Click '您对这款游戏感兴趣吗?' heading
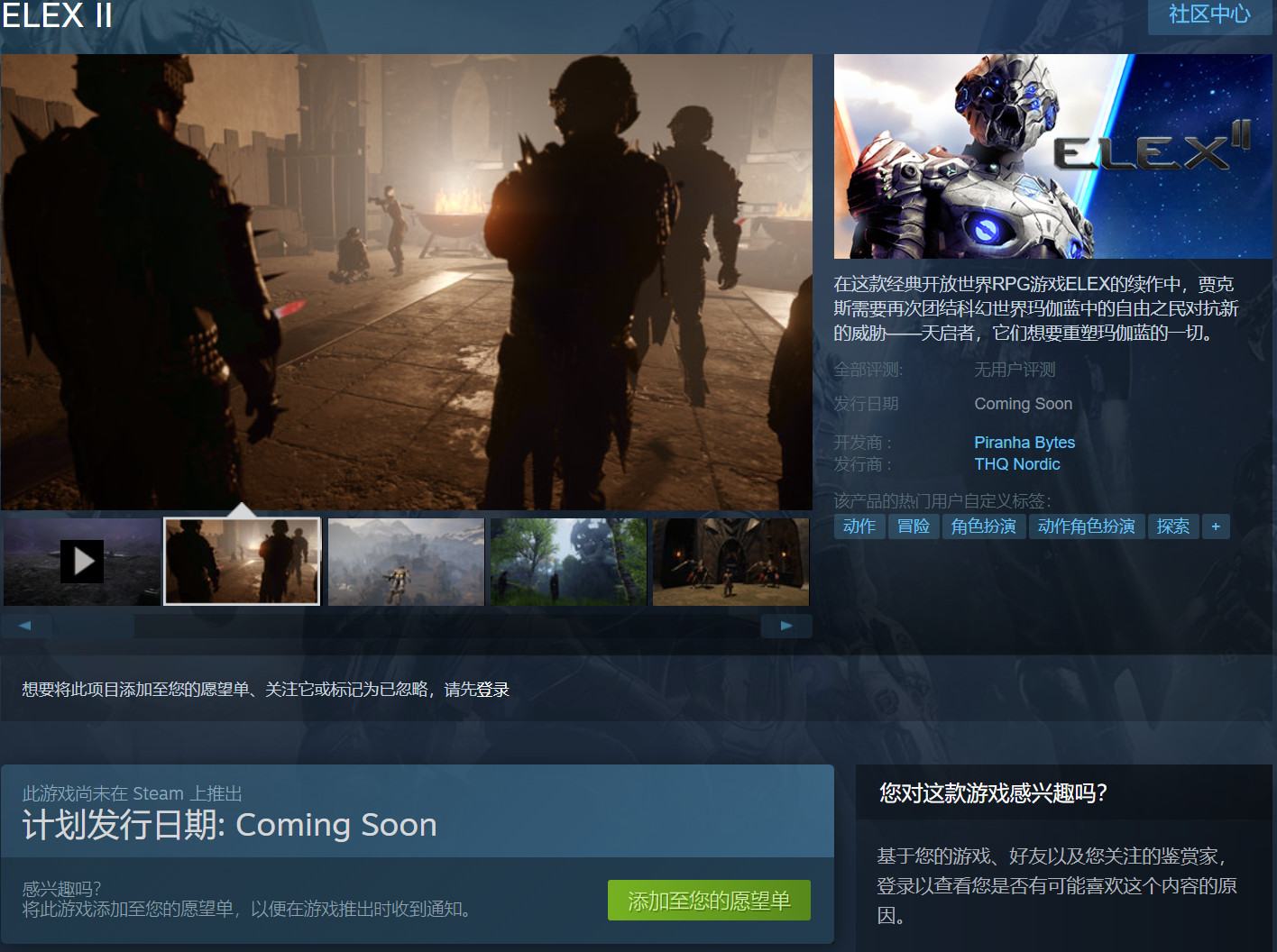This screenshot has width=1277, height=952. [x=993, y=793]
